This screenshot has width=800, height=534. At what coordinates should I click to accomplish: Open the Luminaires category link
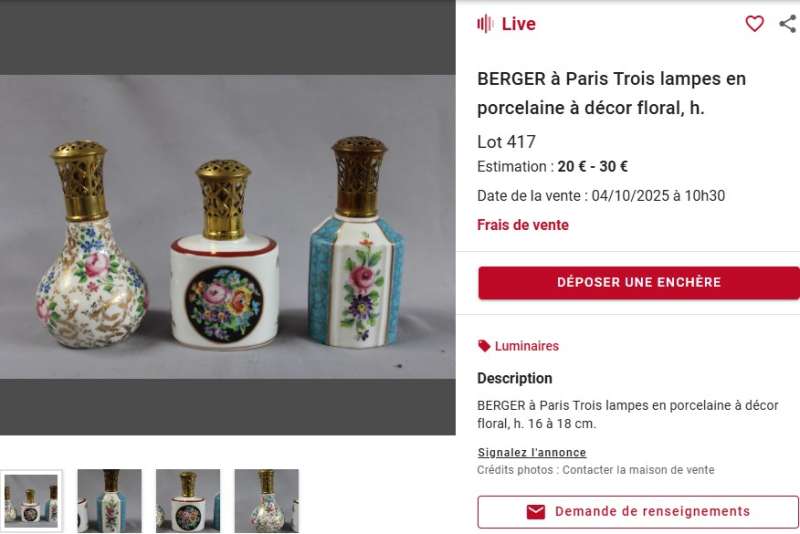[x=526, y=346]
